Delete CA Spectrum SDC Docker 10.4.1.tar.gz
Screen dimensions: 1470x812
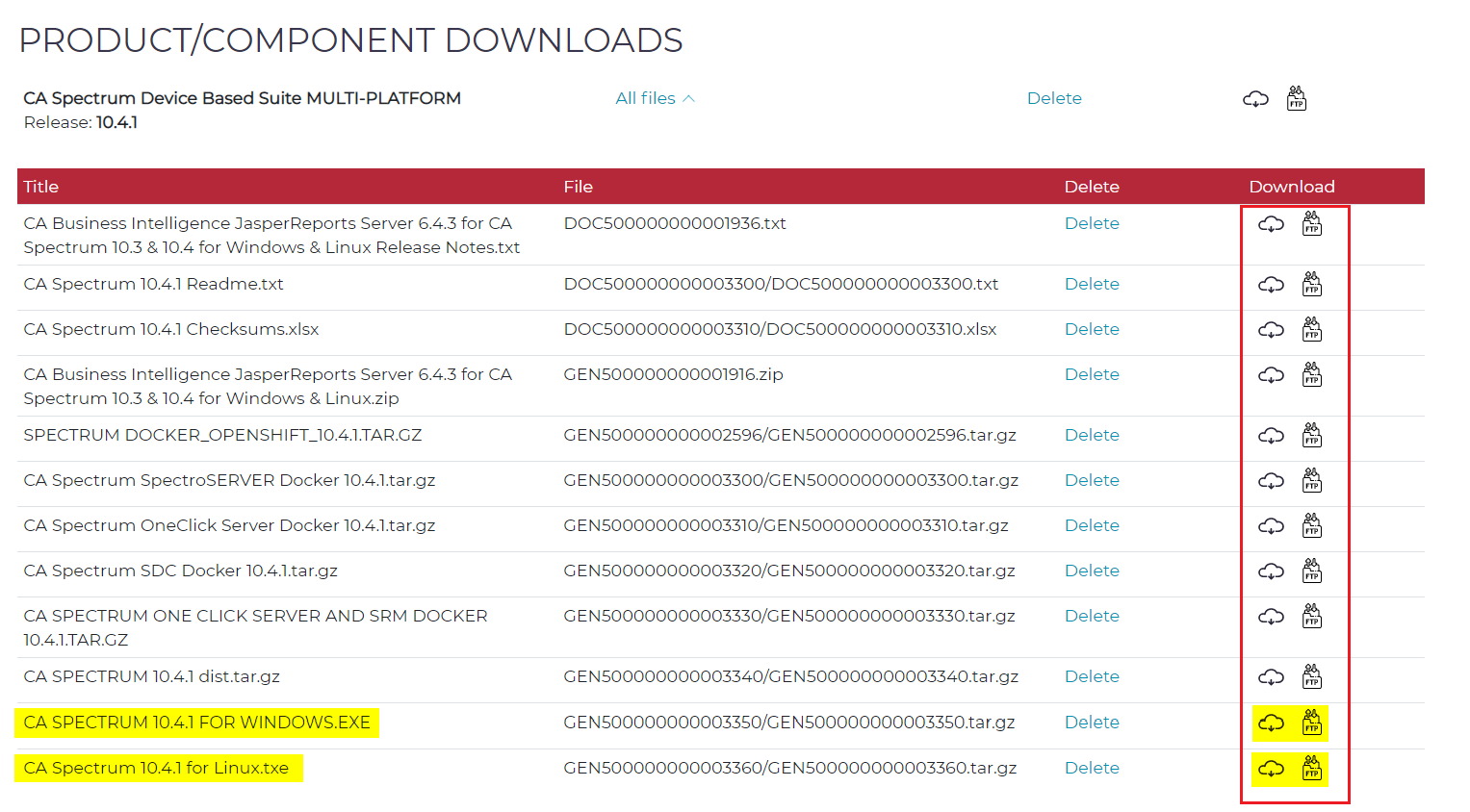click(x=1092, y=571)
